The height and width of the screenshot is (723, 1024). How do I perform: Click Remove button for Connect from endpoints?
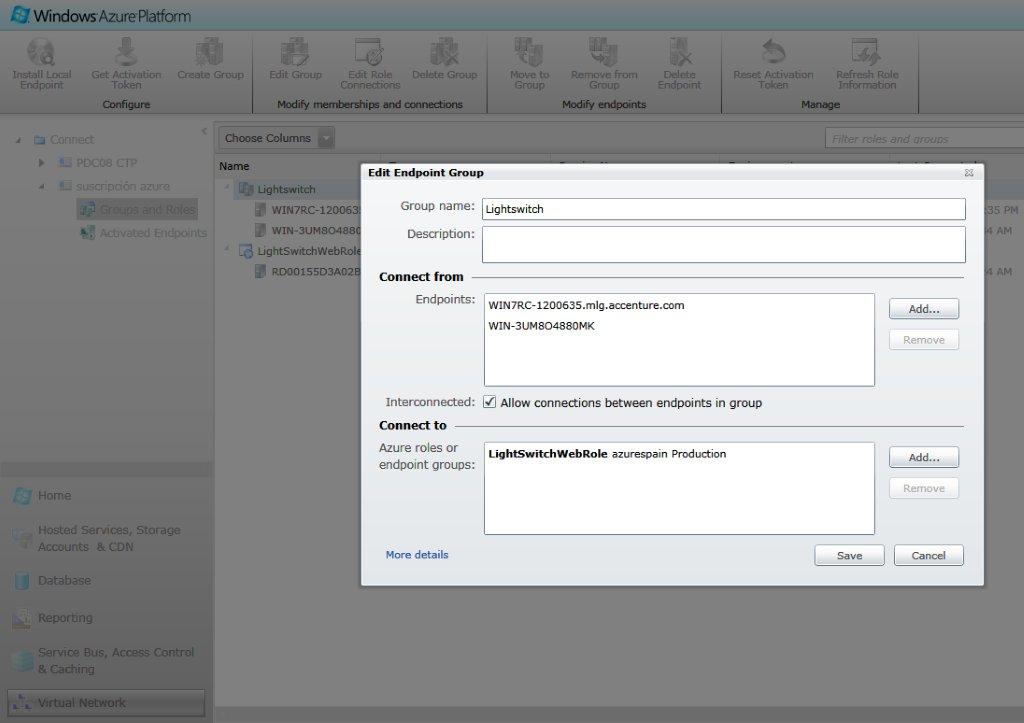pyautogui.click(x=923, y=340)
